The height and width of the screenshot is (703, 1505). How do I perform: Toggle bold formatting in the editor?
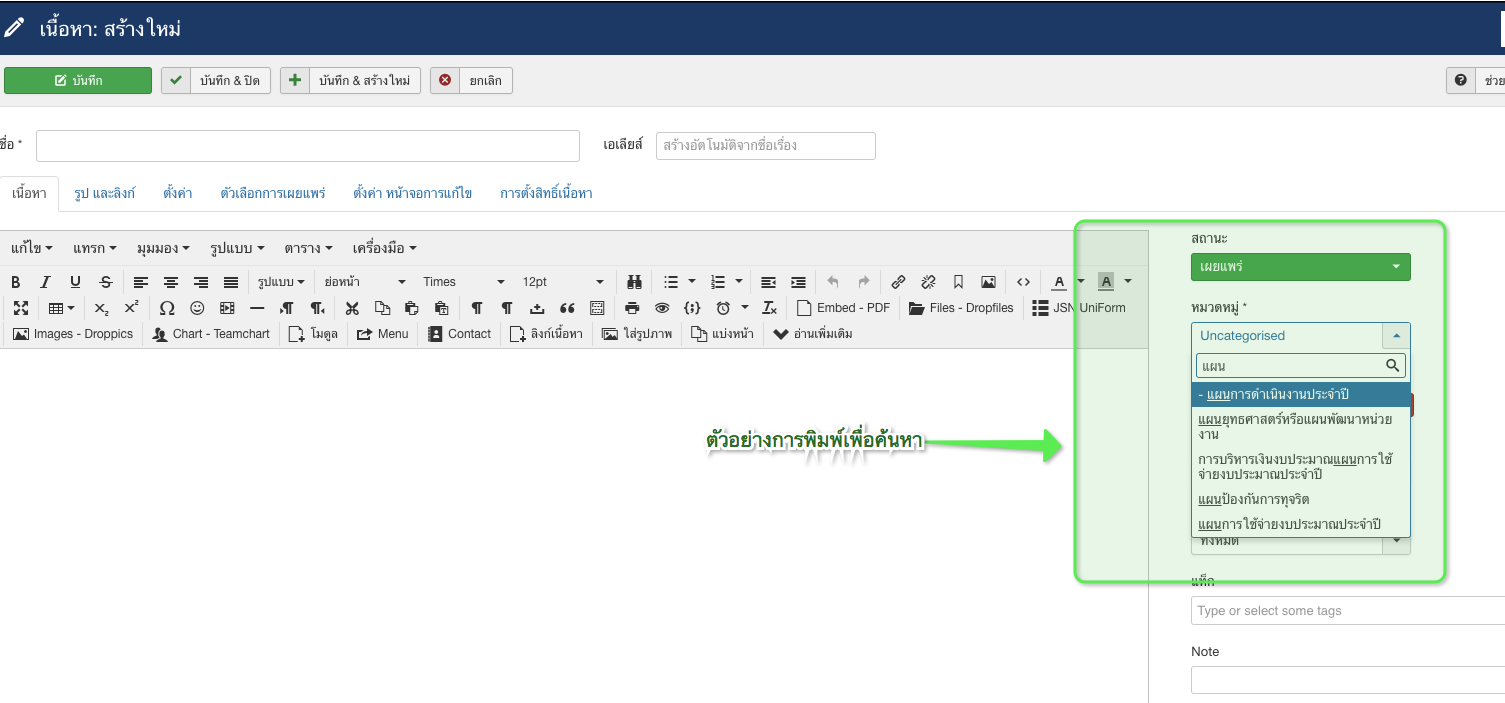tap(15, 282)
